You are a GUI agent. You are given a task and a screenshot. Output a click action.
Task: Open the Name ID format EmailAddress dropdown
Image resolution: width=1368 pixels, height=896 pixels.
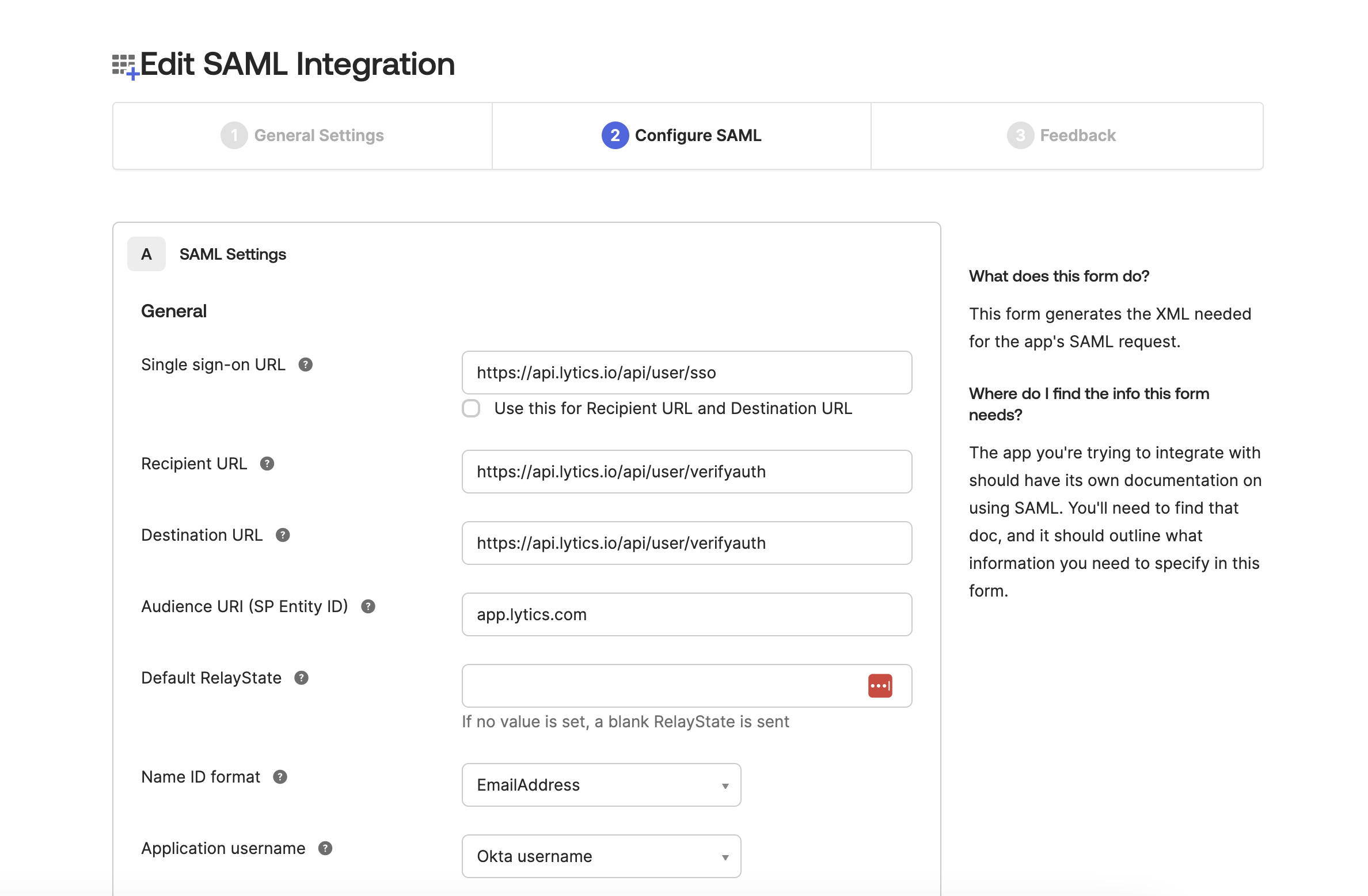click(601, 785)
